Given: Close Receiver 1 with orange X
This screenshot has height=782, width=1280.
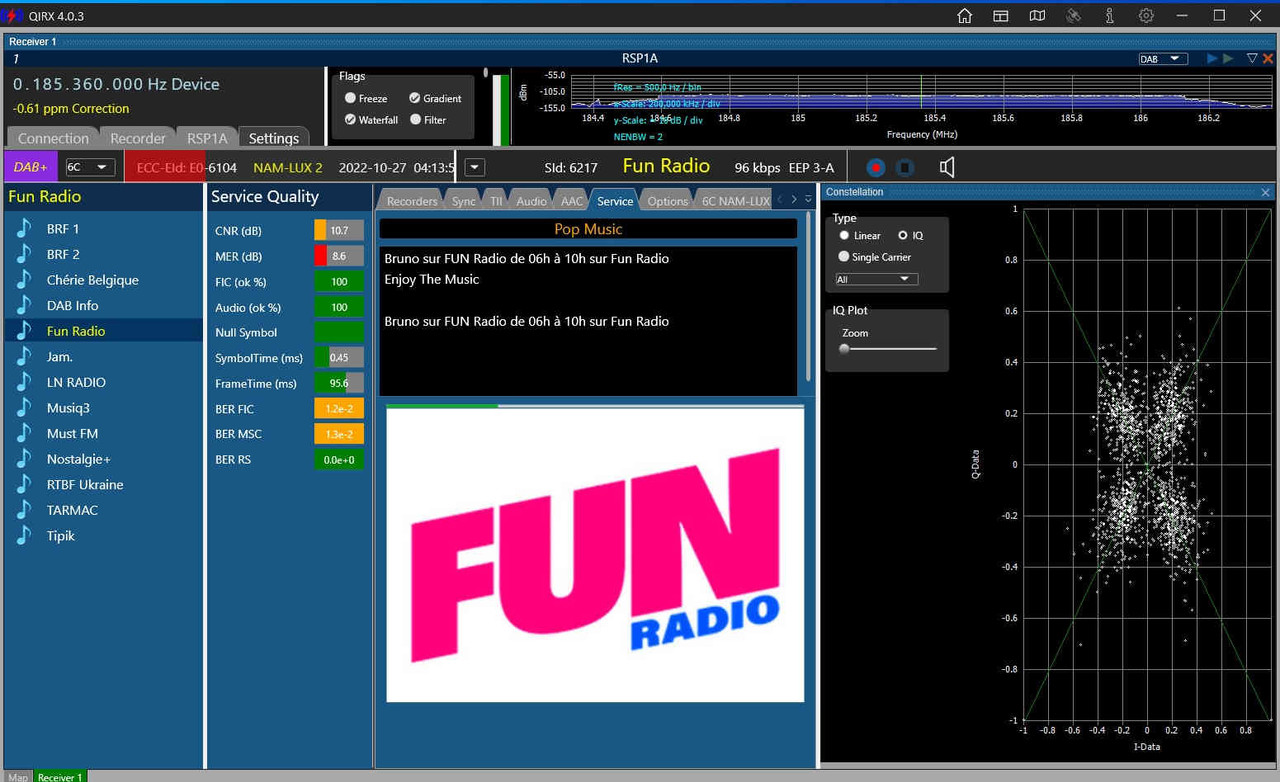Looking at the screenshot, I should click(1268, 59).
